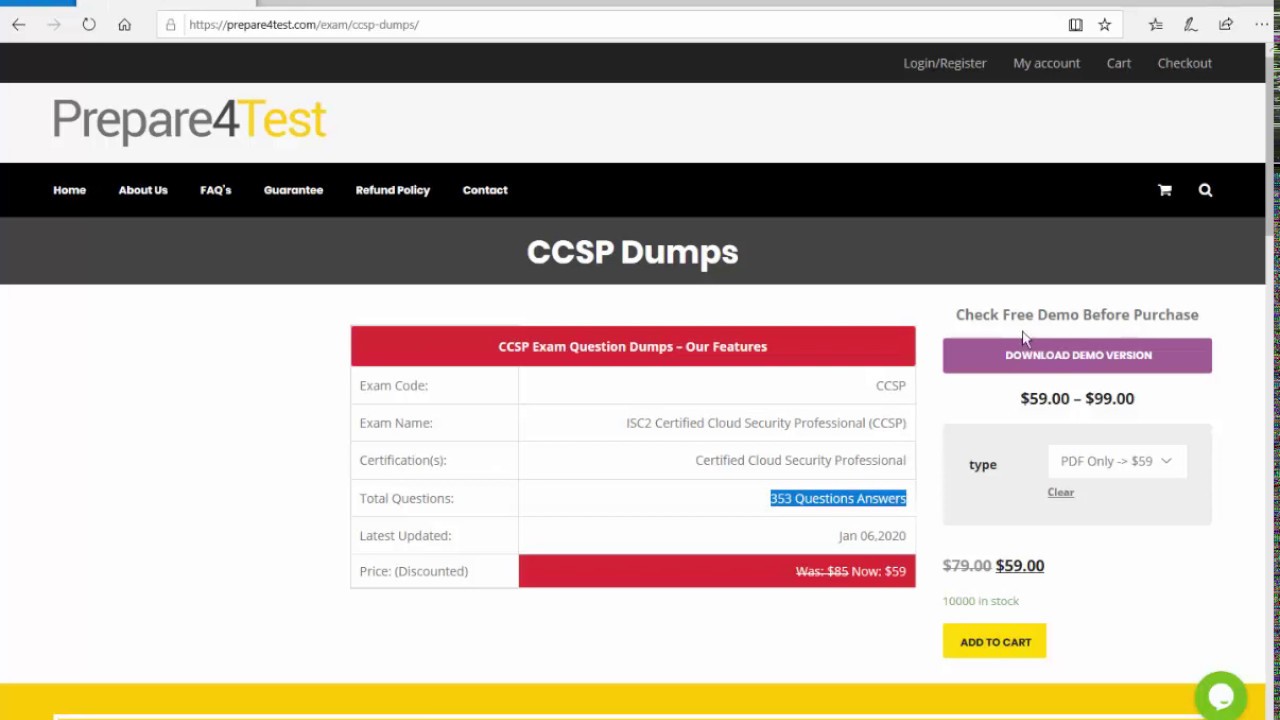Click the Check Free Demo Before Purchase text
The height and width of the screenshot is (720, 1280).
[x=1077, y=315]
